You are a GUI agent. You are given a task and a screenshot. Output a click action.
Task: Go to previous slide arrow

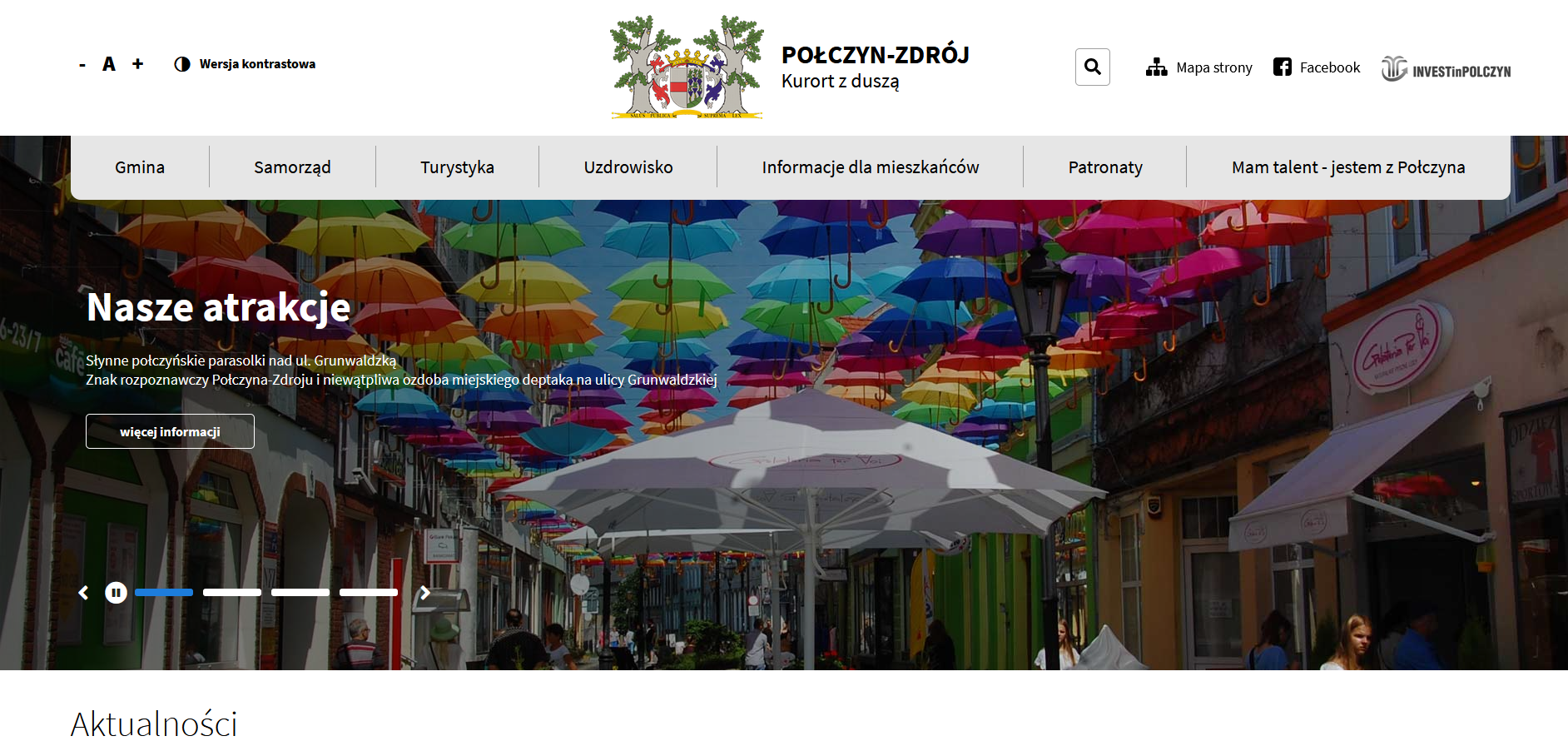pyautogui.click(x=83, y=593)
